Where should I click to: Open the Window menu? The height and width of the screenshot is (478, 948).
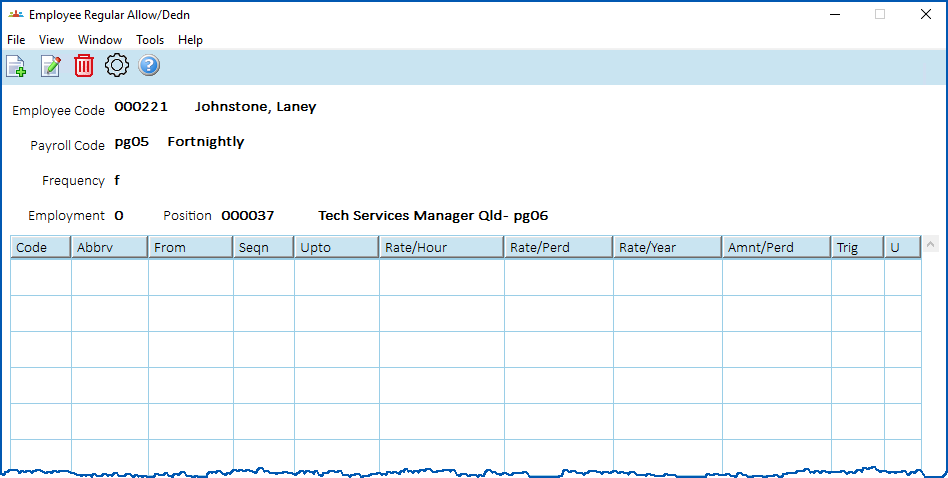pyautogui.click(x=100, y=40)
